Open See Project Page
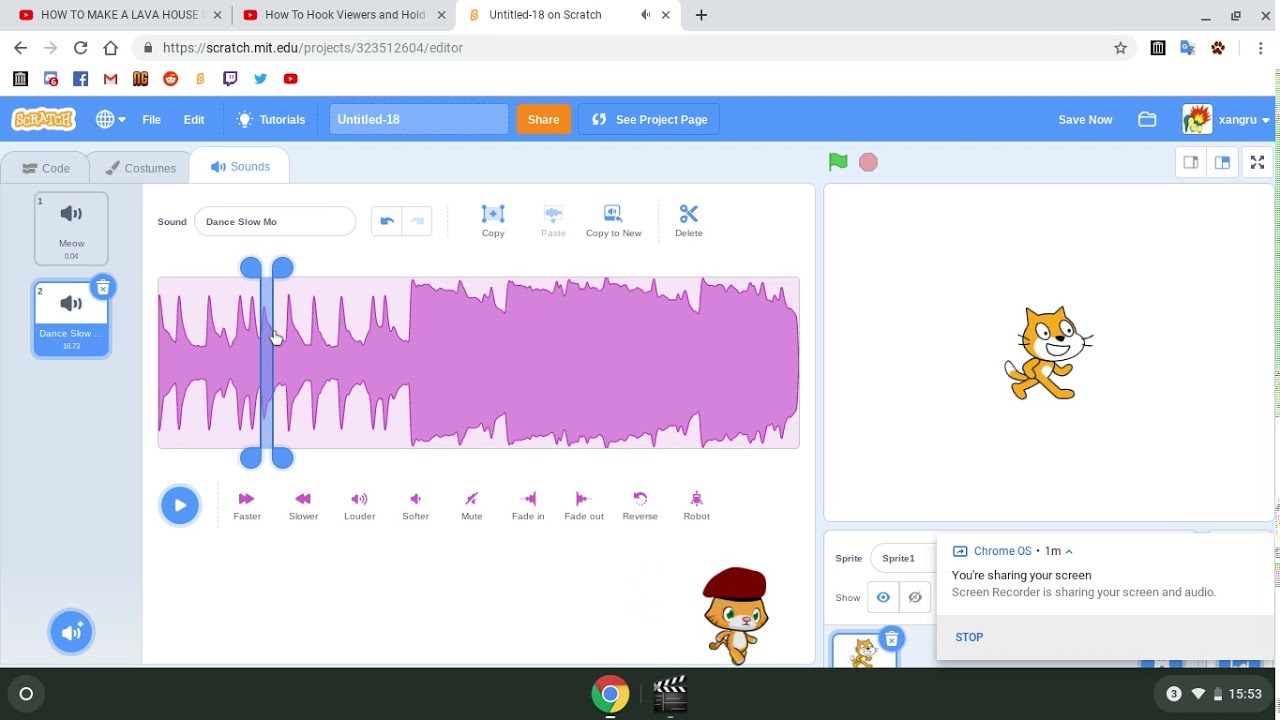The width and height of the screenshot is (1280, 720). [x=649, y=119]
